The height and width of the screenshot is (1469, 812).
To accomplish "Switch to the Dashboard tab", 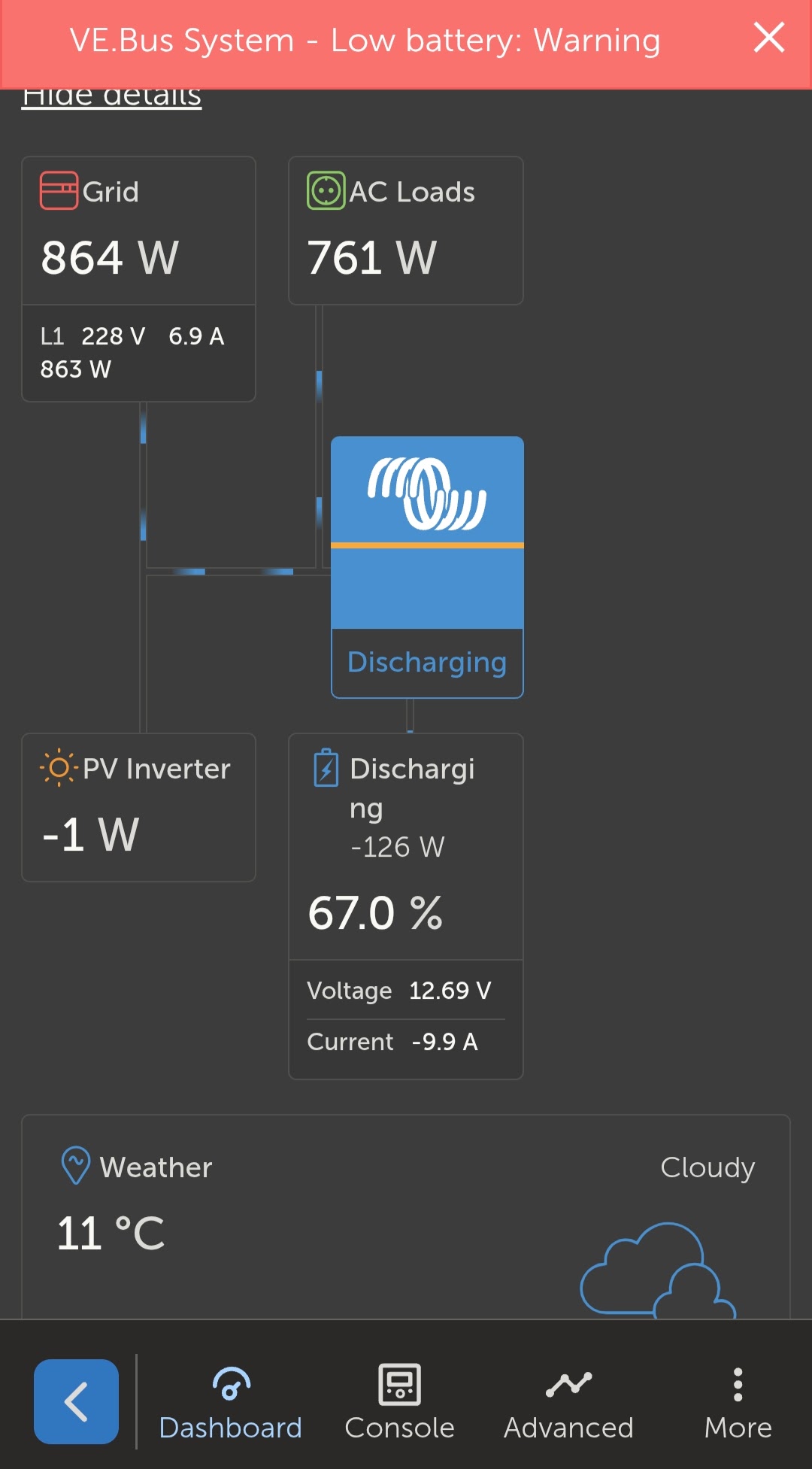I will pyautogui.click(x=230, y=1403).
